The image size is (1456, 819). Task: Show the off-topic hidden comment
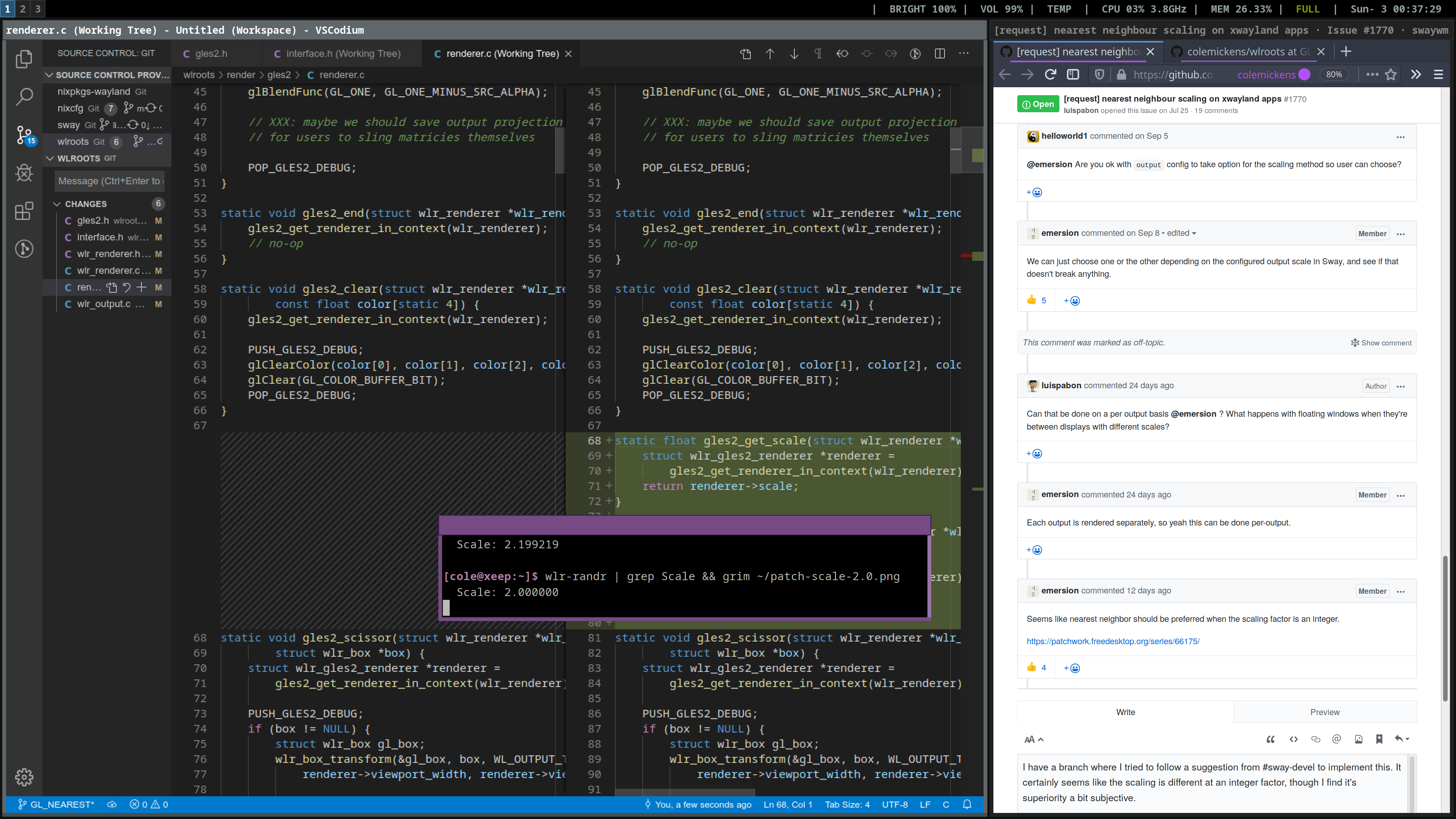(1381, 342)
